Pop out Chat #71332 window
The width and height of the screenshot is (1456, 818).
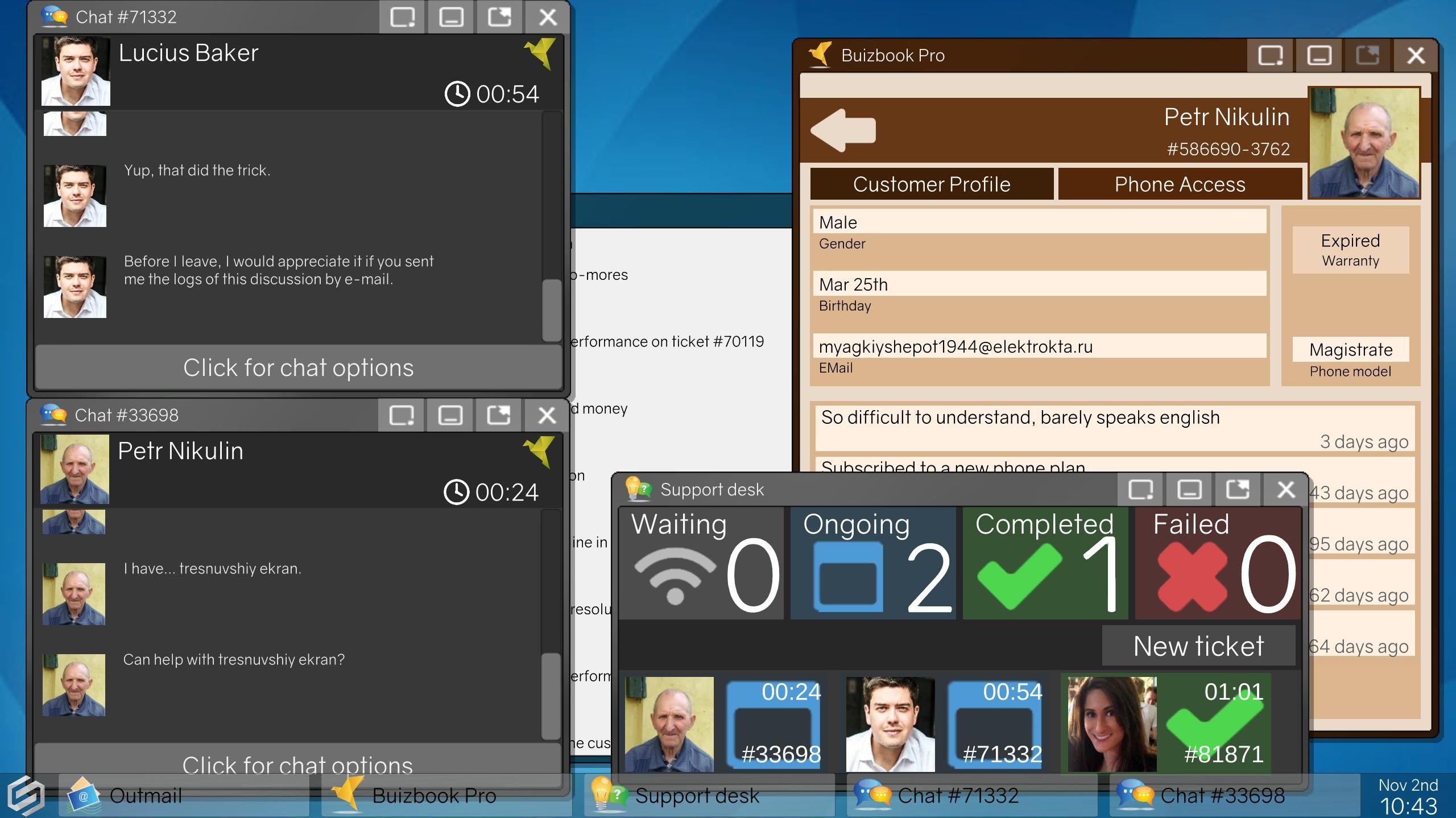pyautogui.click(x=499, y=17)
